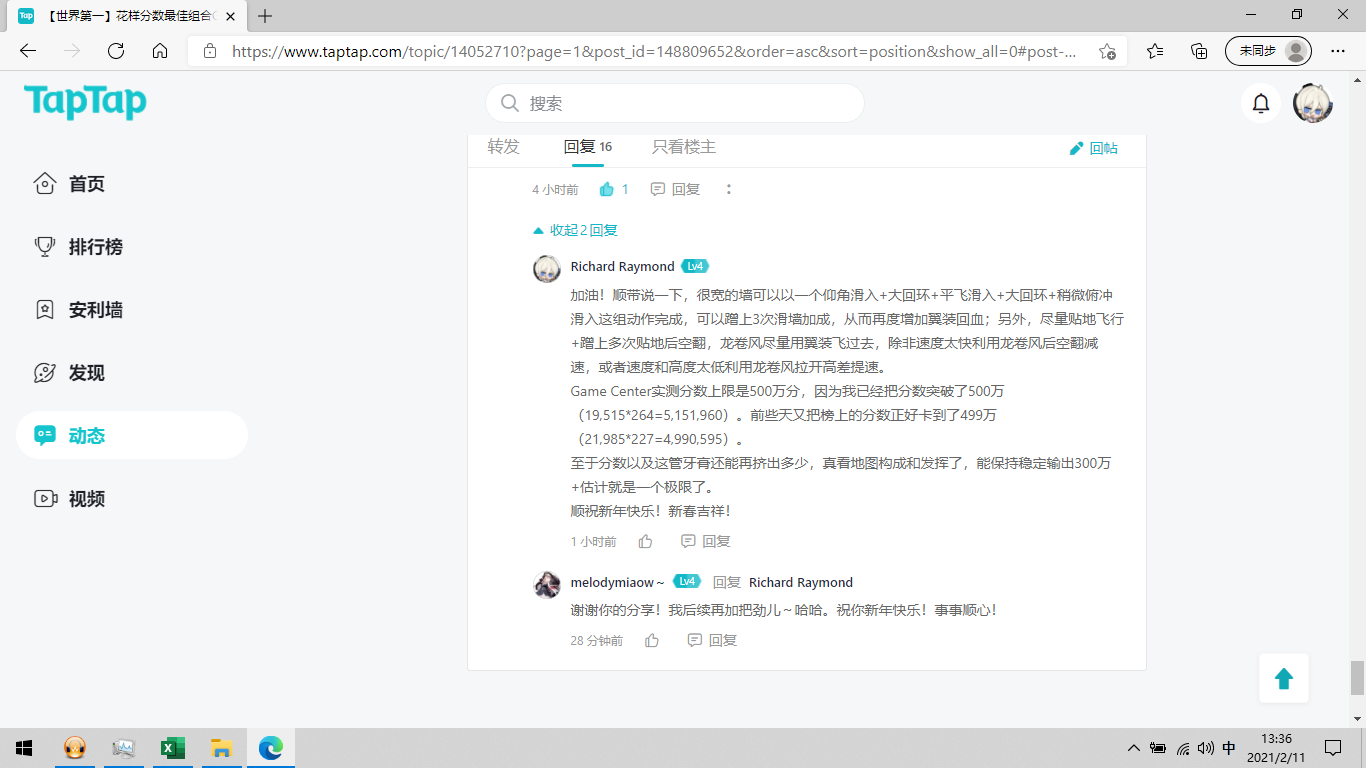
Task: Open the Richard Raymond link in melodymiaow's reply
Action: tap(801, 582)
